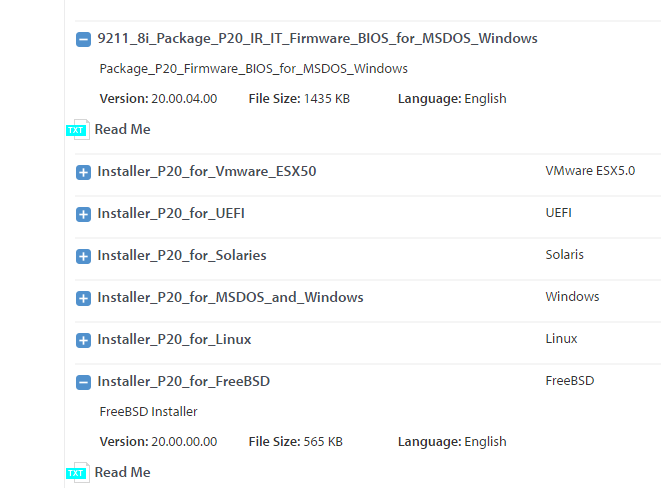
Task: Click the Installer_P20_for_Linux title text
Action: point(174,339)
